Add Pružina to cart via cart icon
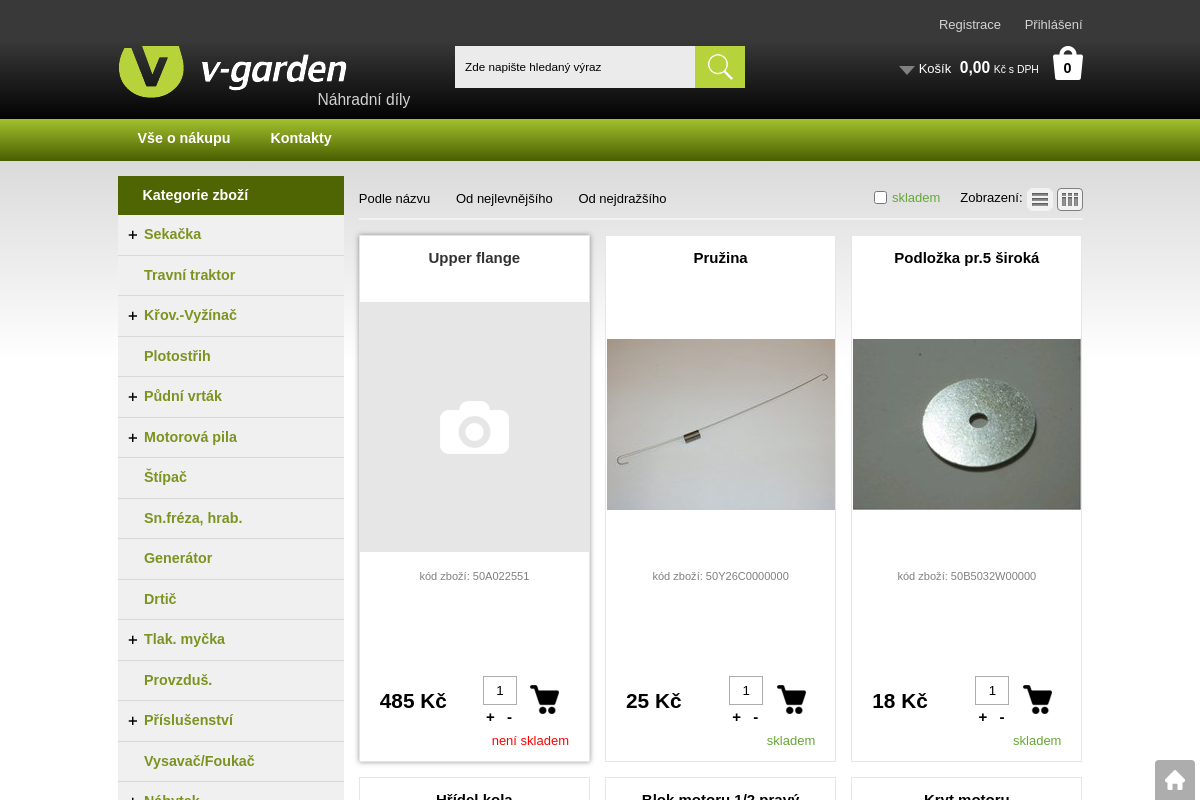The width and height of the screenshot is (1200, 800). [791, 699]
